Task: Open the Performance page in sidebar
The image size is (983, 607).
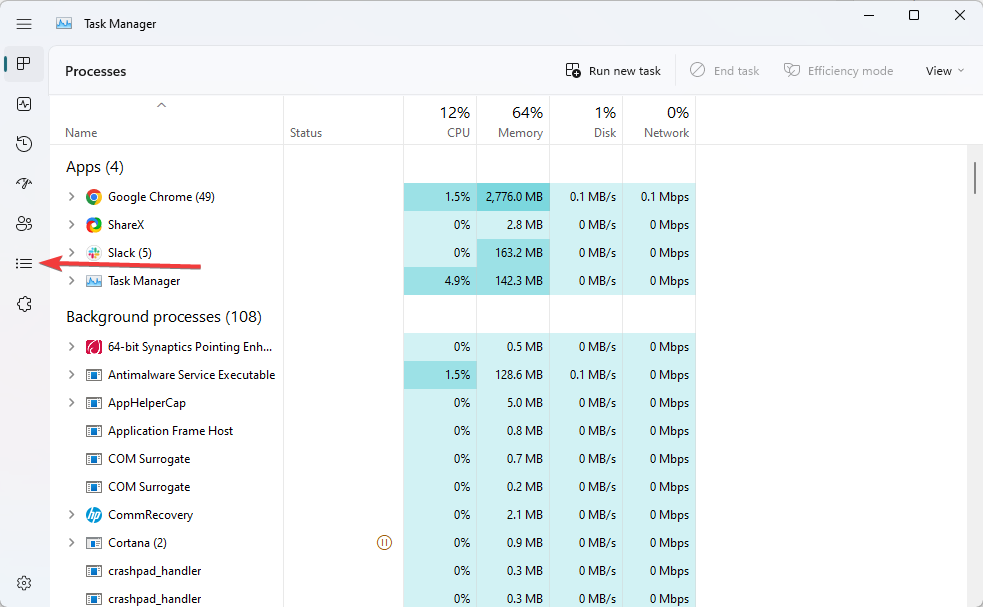Action: tap(24, 104)
